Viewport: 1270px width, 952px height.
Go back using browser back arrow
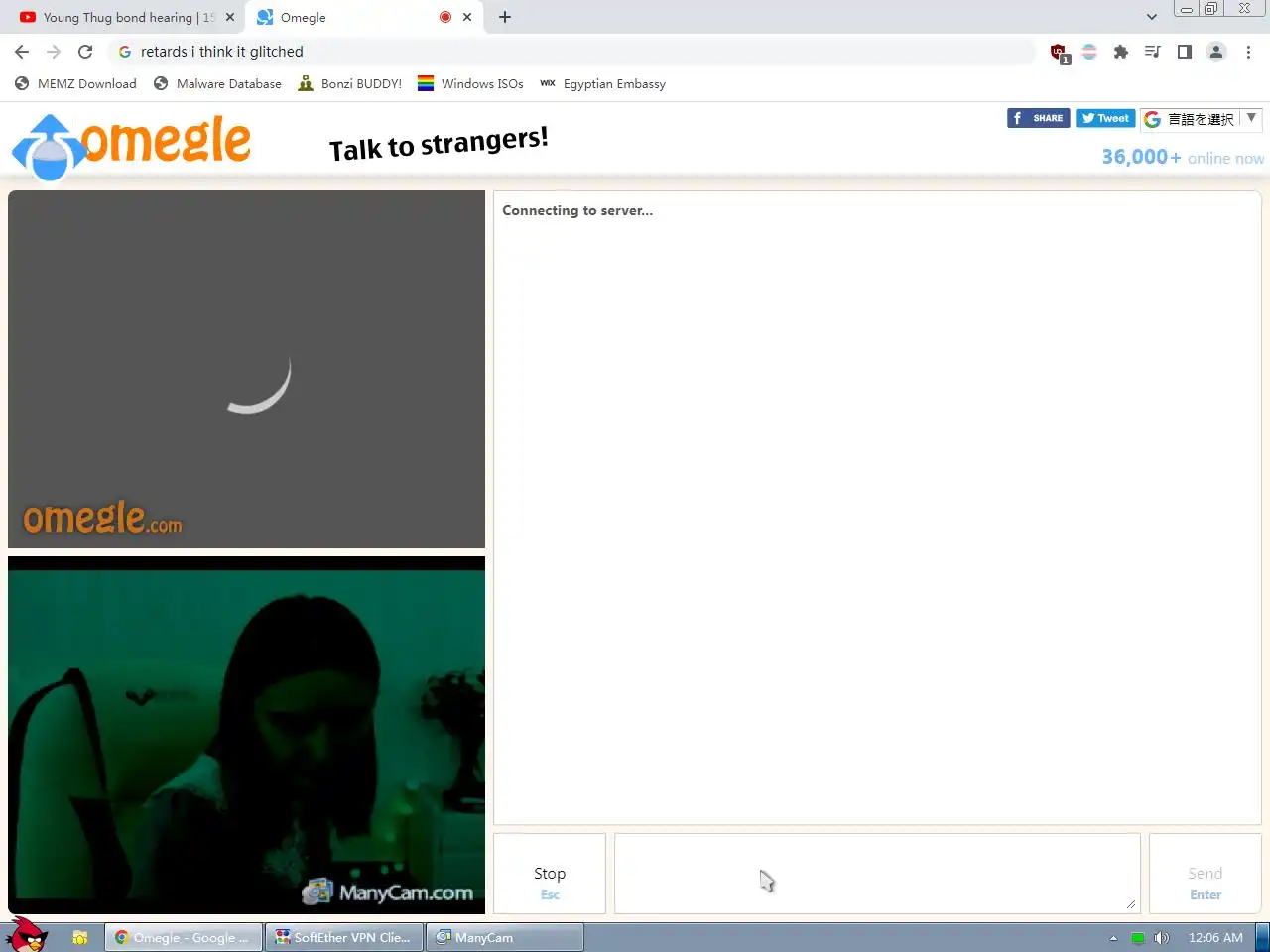[22, 52]
